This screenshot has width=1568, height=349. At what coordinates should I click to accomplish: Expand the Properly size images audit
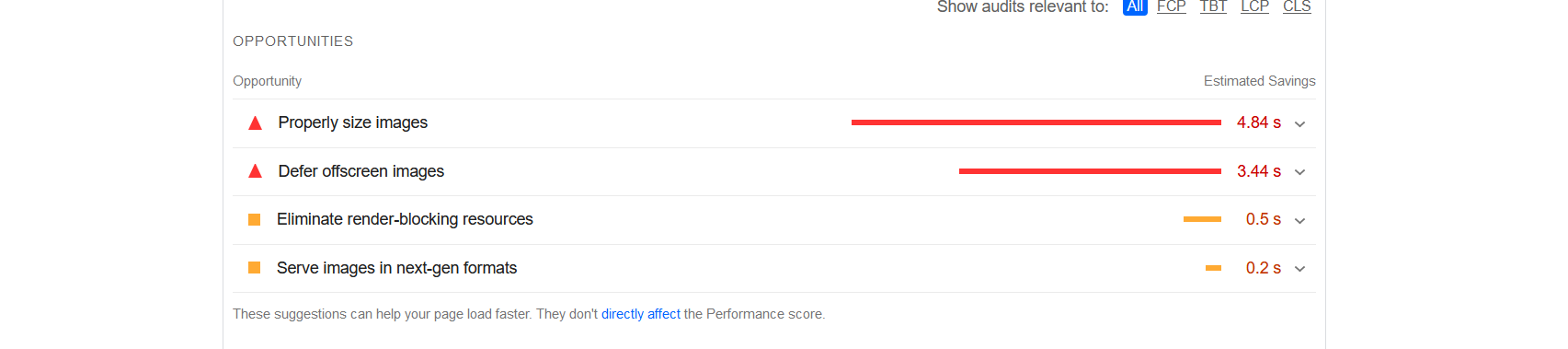coord(1299,124)
